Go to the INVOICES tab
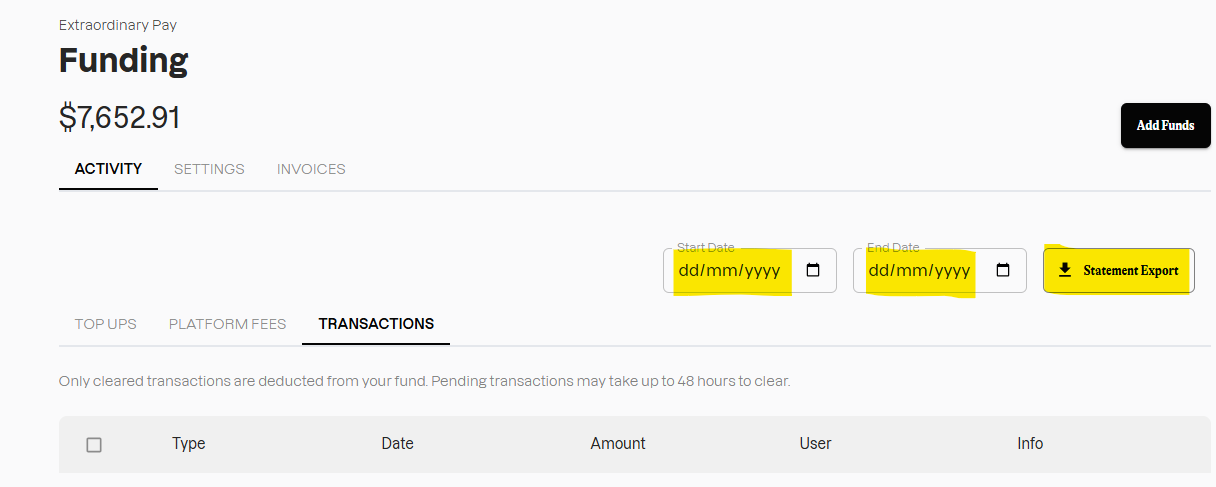Viewport: 1216px width, 487px height. [x=311, y=169]
